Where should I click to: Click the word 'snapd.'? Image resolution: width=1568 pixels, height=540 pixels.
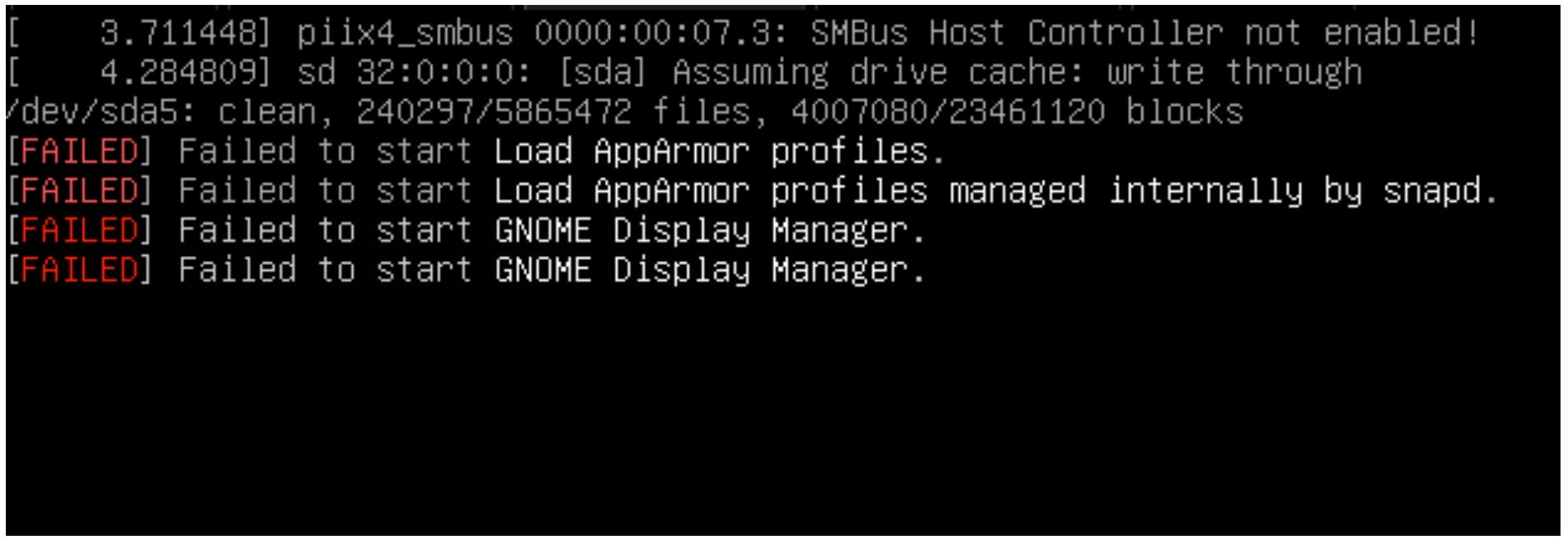click(1439, 191)
